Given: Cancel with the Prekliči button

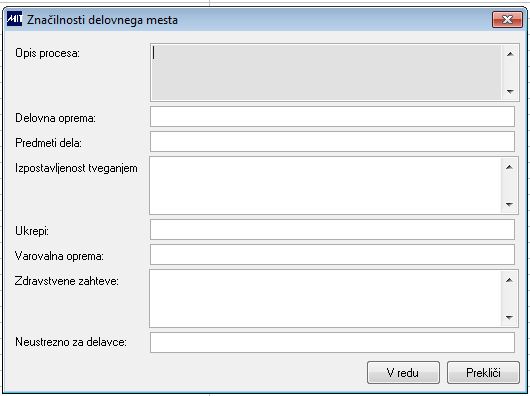Looking at the screenshot, I should [483, 373].
